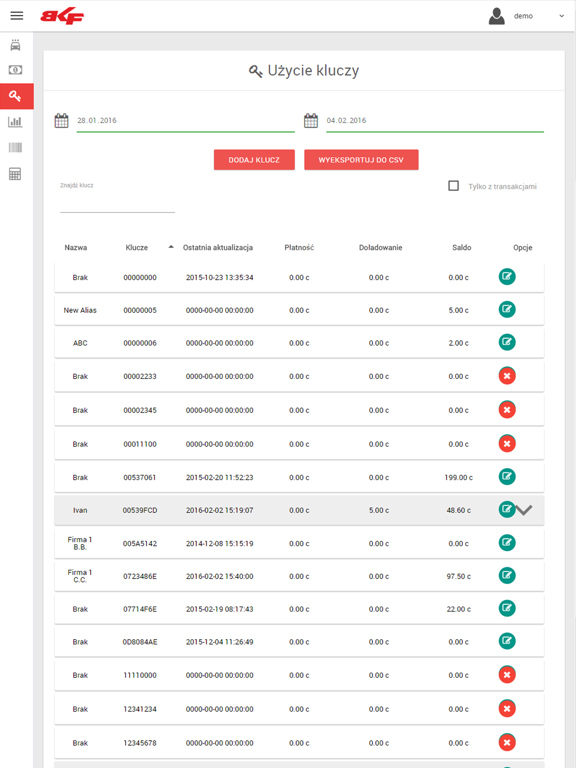Open the barcode sidebar icon
Image resolution: width=576 pixels, height=768 pixels.
coord(15,147)
